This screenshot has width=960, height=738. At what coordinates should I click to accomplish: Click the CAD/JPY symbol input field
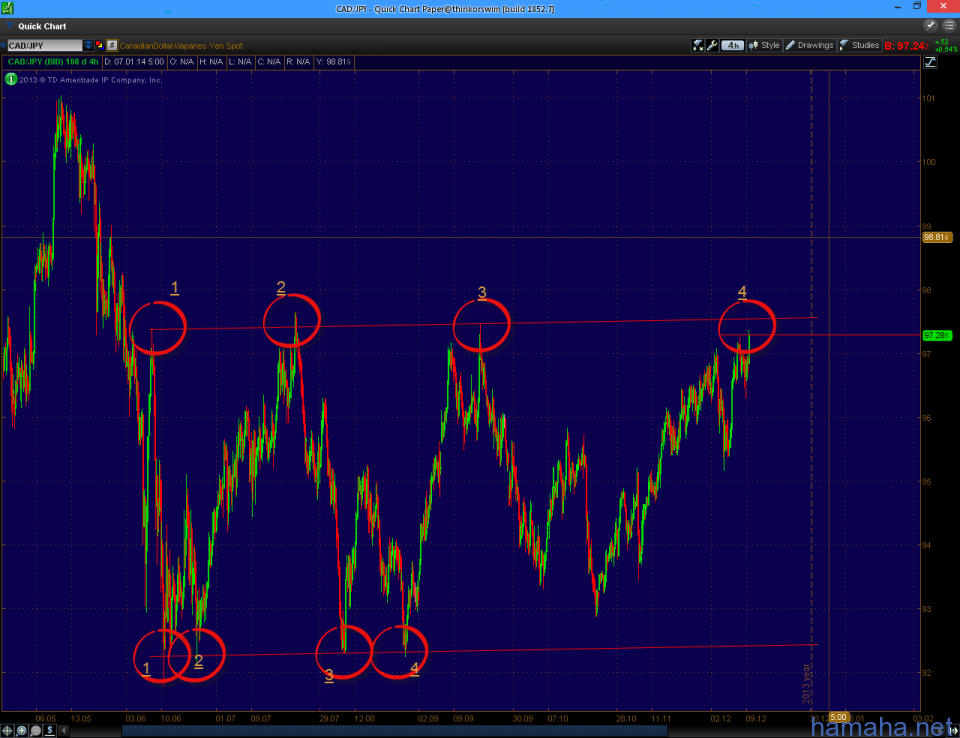click(44, 45)
